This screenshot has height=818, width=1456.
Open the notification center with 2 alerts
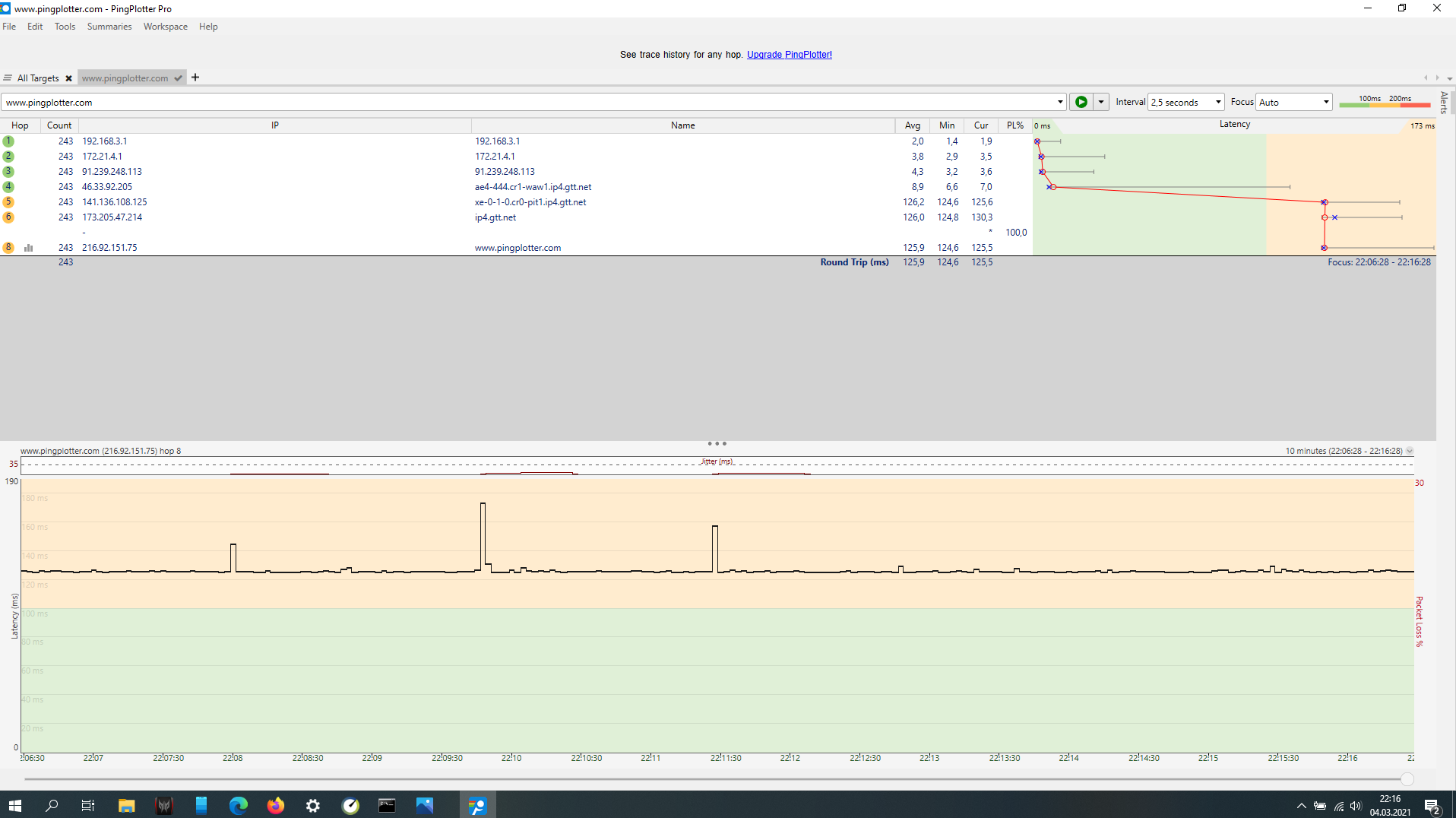[1432, 806]
